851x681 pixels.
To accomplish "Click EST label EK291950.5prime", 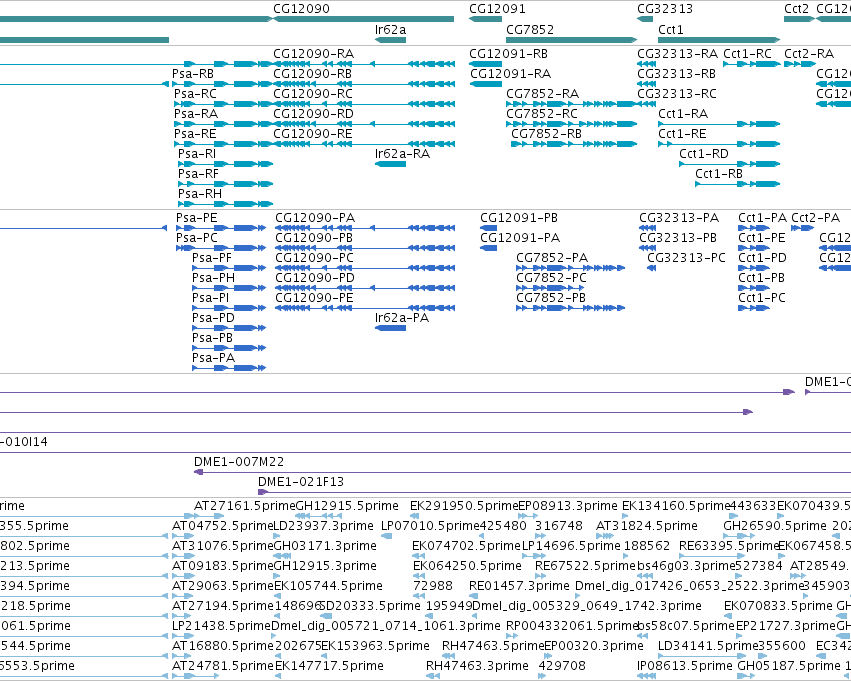I will coord(464,506).
